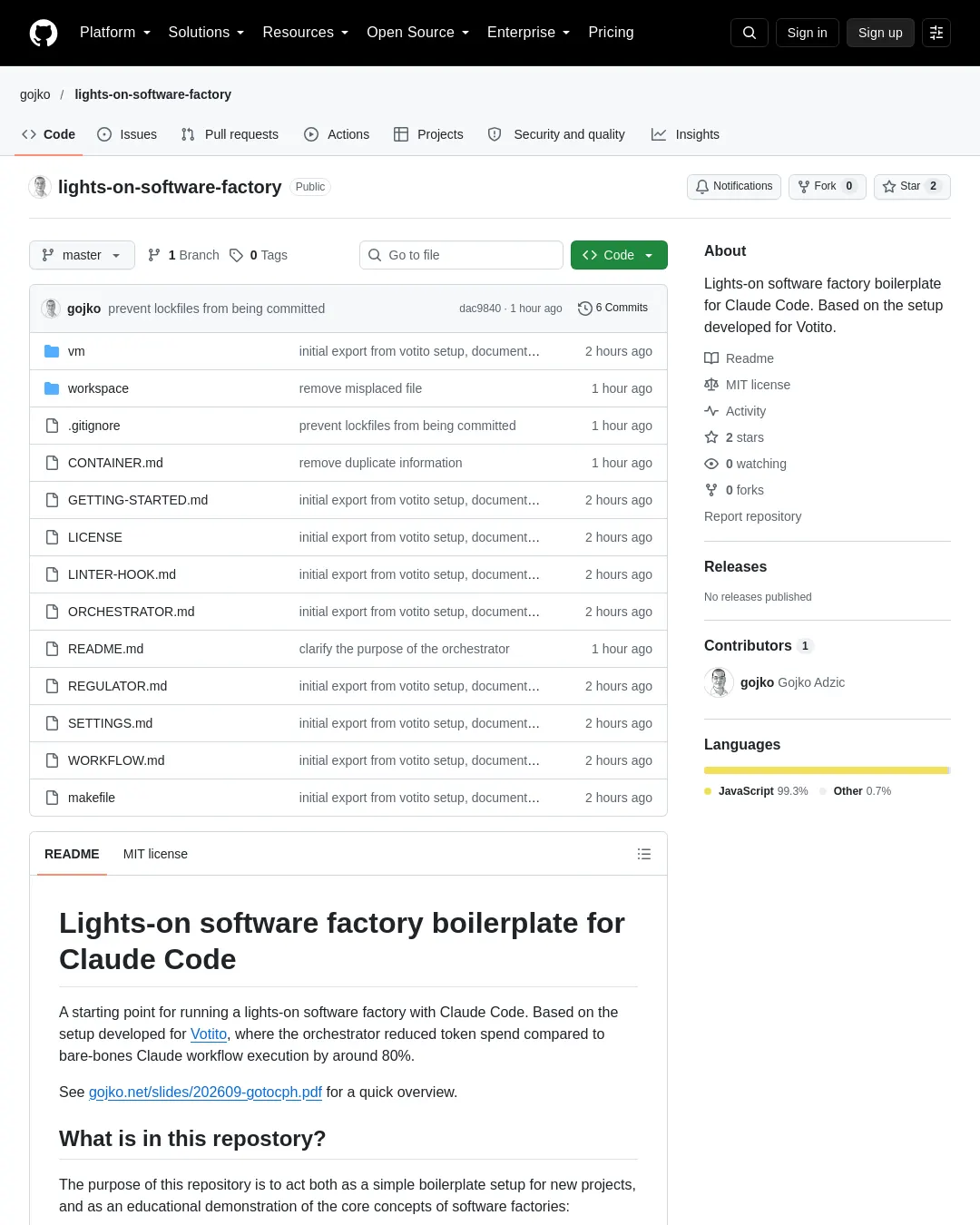Screen dimensions: 980x1225
Task: Expand the Resources menu
Action: (306, 33)
